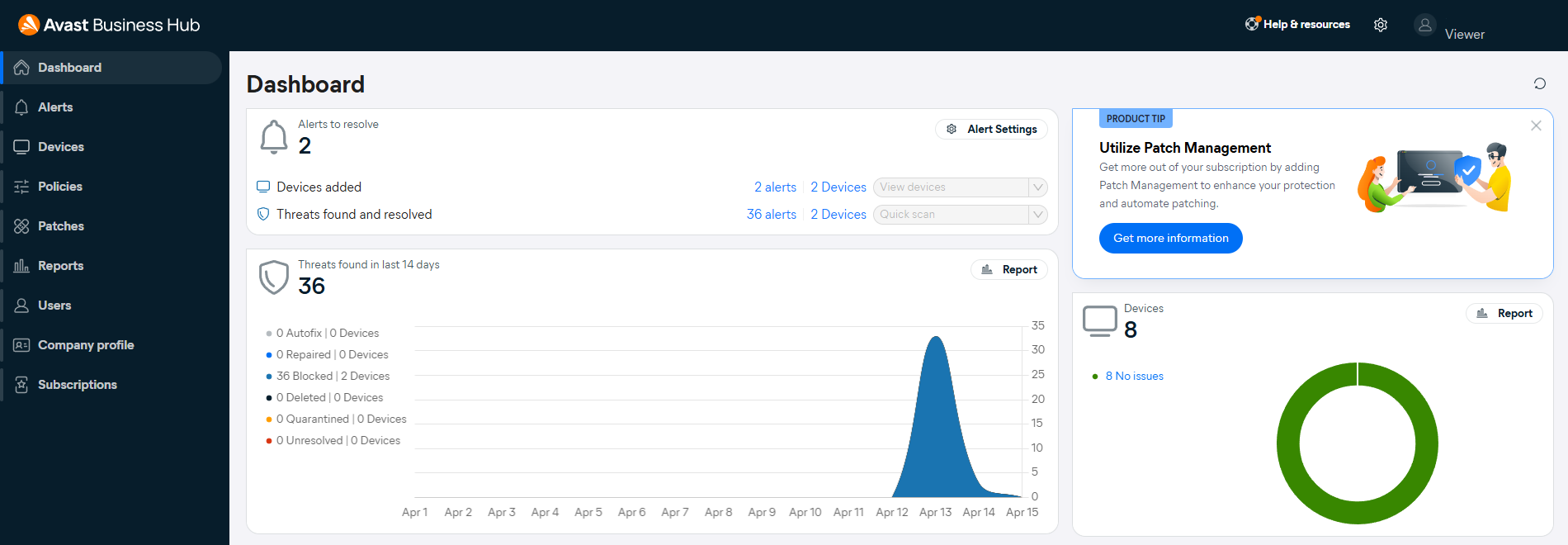This screenshot has height=545, width=1568.
Task: Click the '0 Unresolved | 0 Devices' legend entry
Action: coord(333,440)
